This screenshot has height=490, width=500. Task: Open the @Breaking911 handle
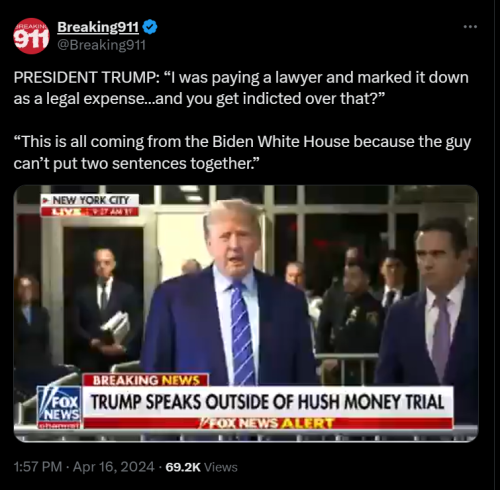(x=102, y=45)
